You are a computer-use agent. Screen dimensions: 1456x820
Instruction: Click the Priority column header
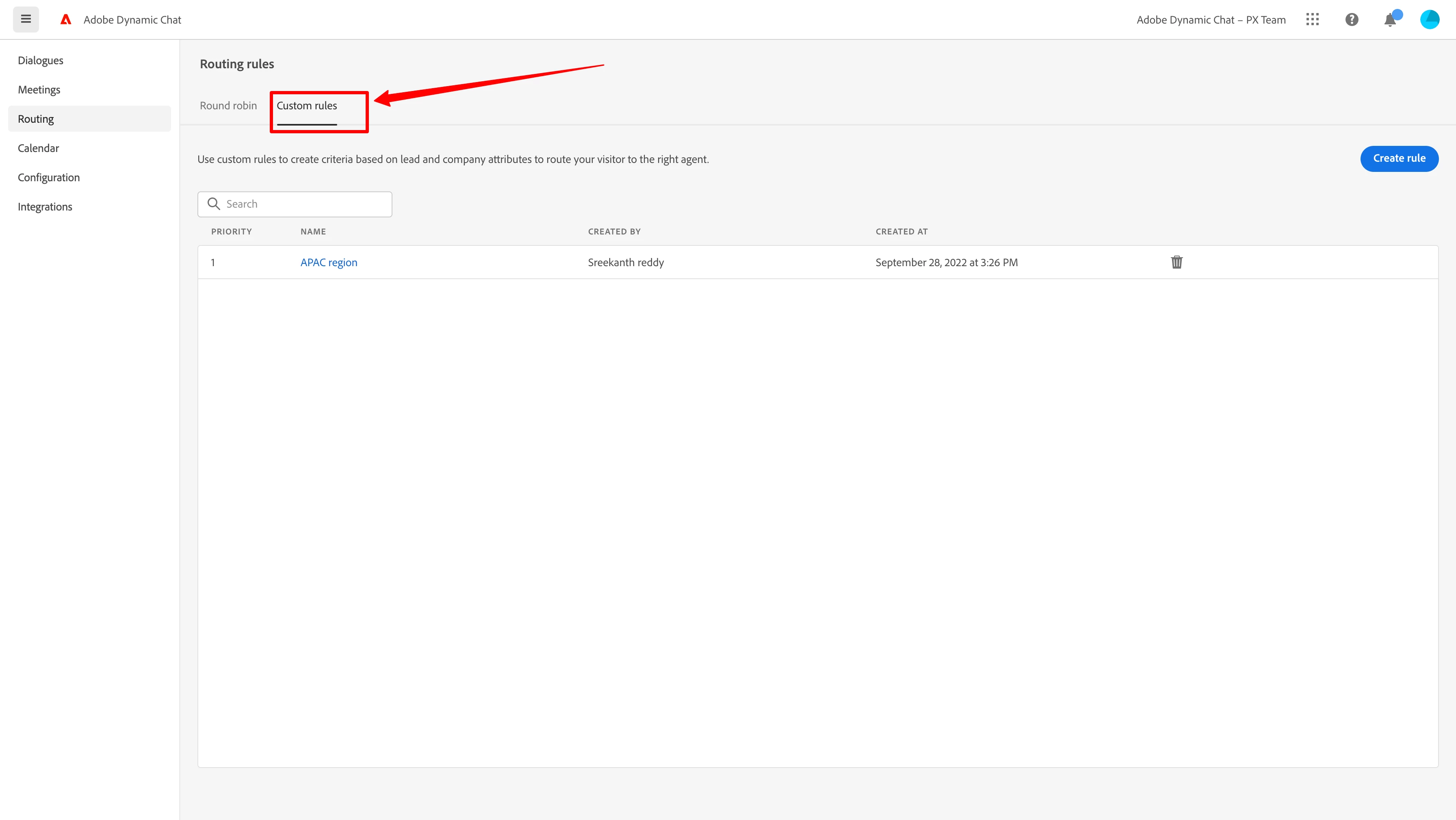[x=232, y=232]
